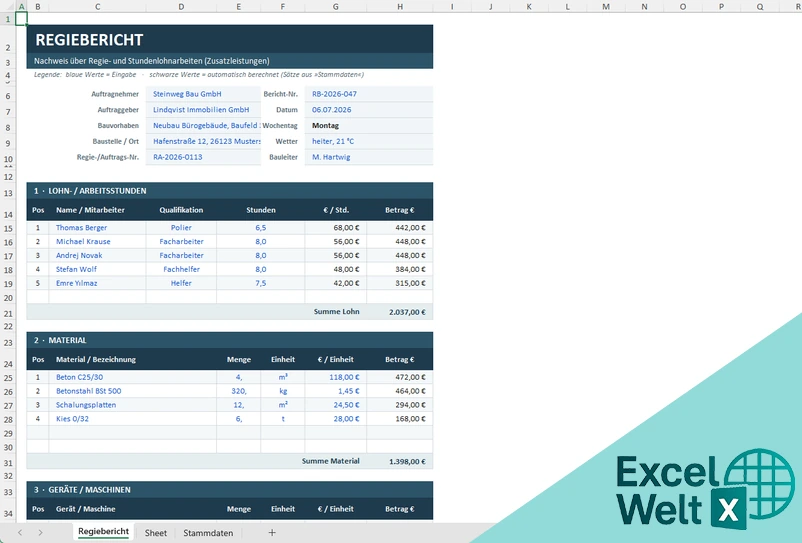
Task: Switch to the Regiebericht sheet tab
Action: click(103, 532)
